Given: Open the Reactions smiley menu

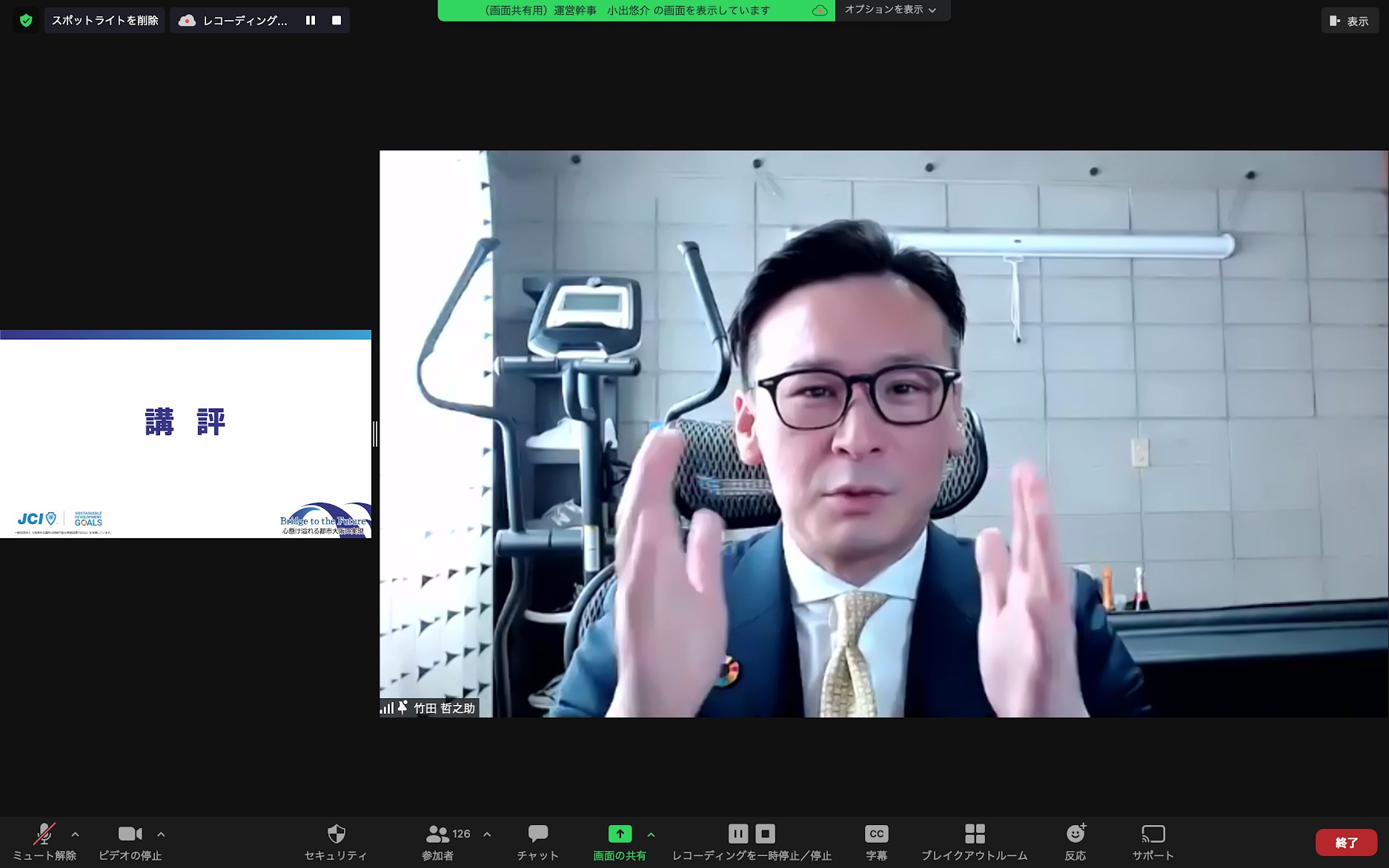Looking at the screenshot, I should pos(1075,842).
